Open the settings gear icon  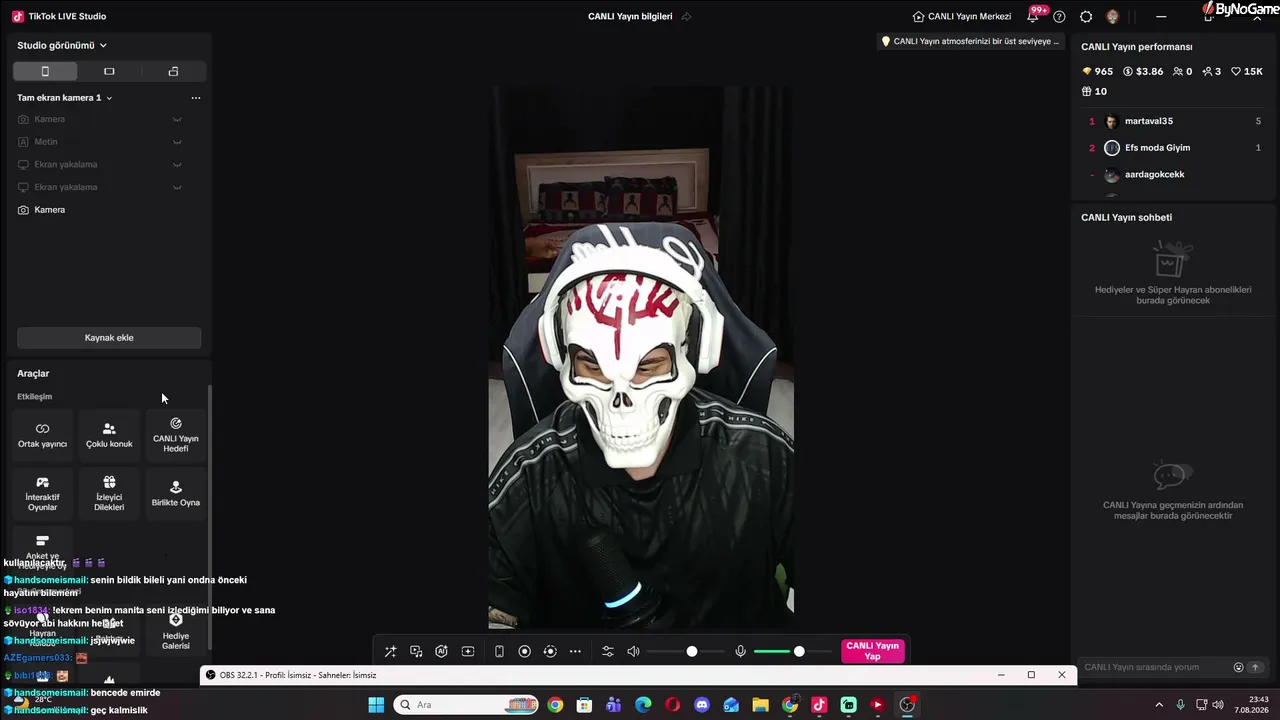[1086, 16]
